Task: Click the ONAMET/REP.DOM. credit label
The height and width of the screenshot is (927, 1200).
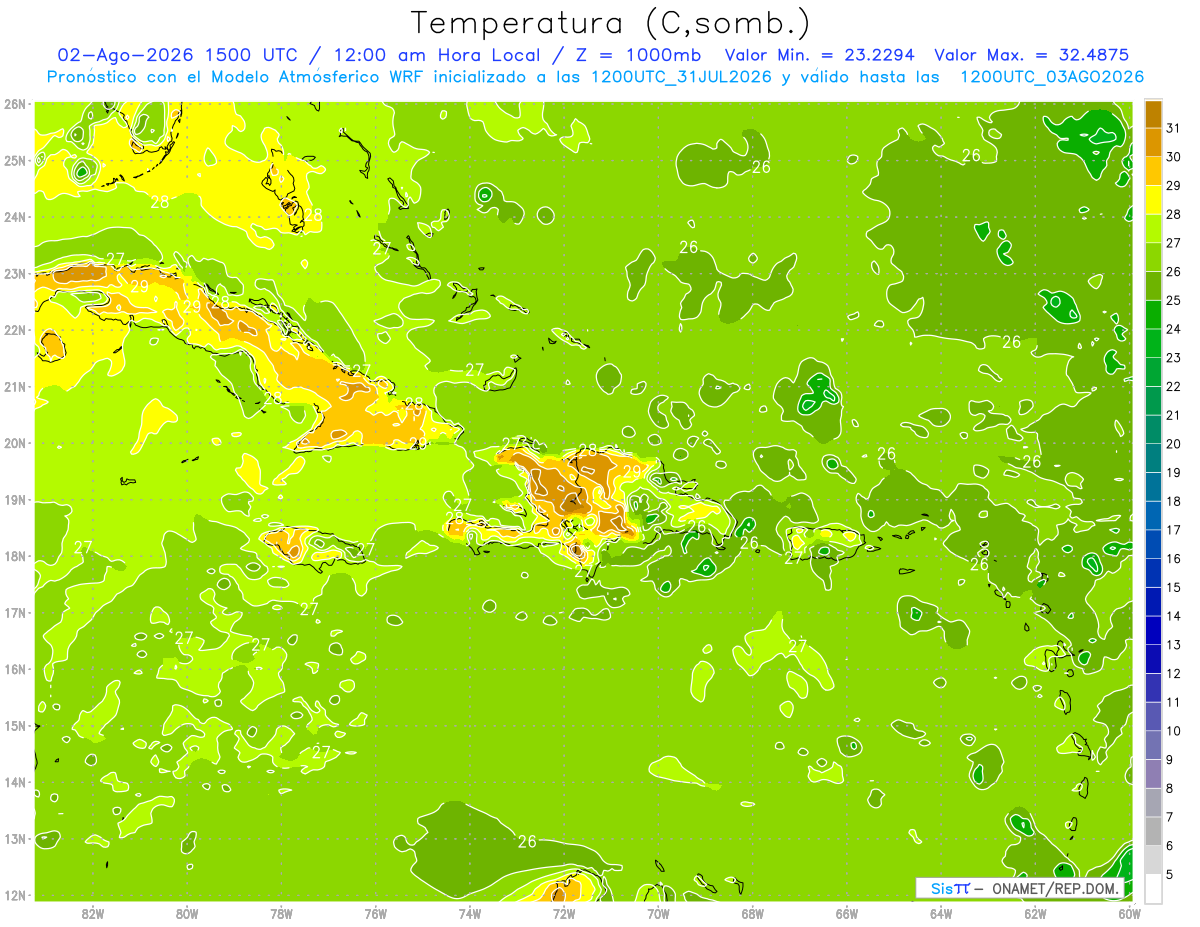Action: tap(1055, 888)
